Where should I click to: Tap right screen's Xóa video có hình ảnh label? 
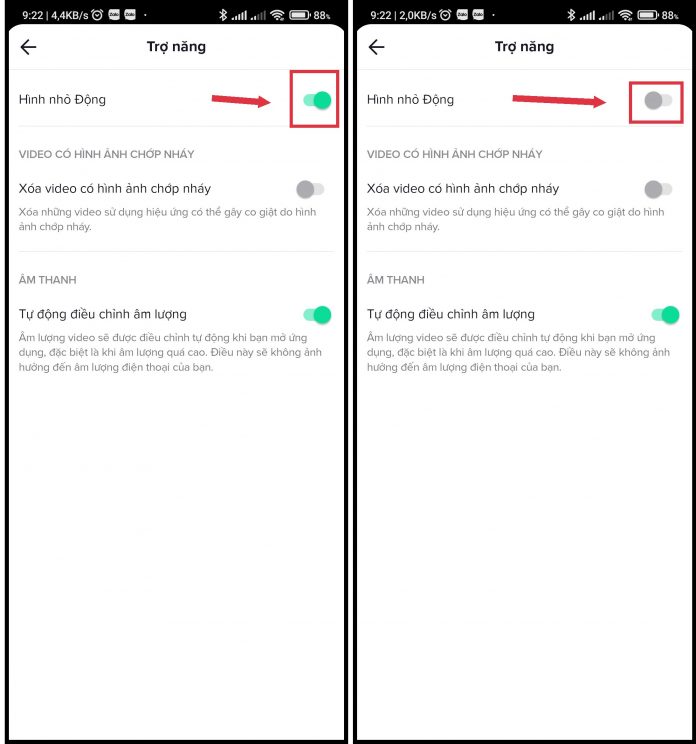(x=463, y=189)
